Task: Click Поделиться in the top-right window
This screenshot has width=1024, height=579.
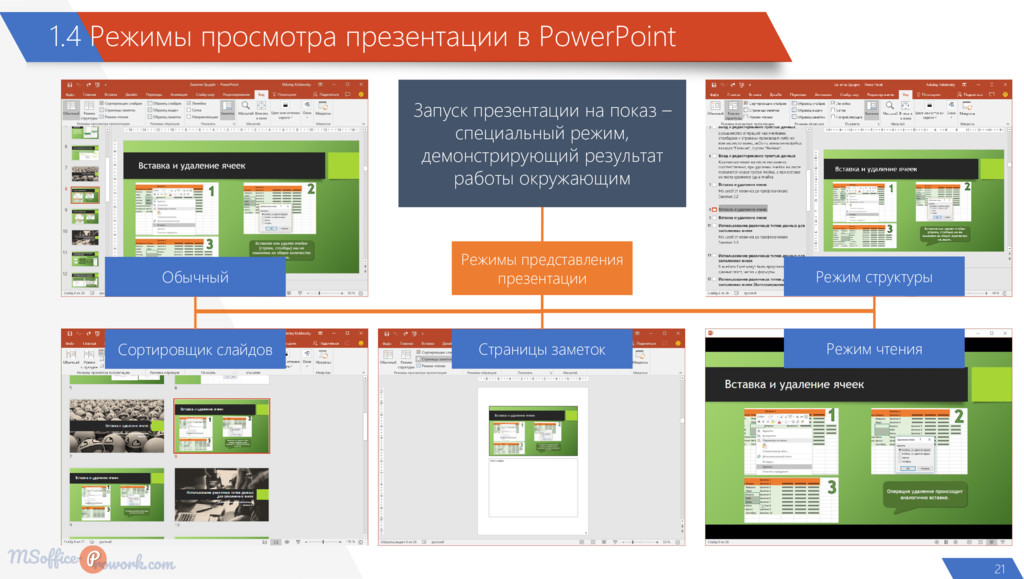Action: tap(970, 94)
